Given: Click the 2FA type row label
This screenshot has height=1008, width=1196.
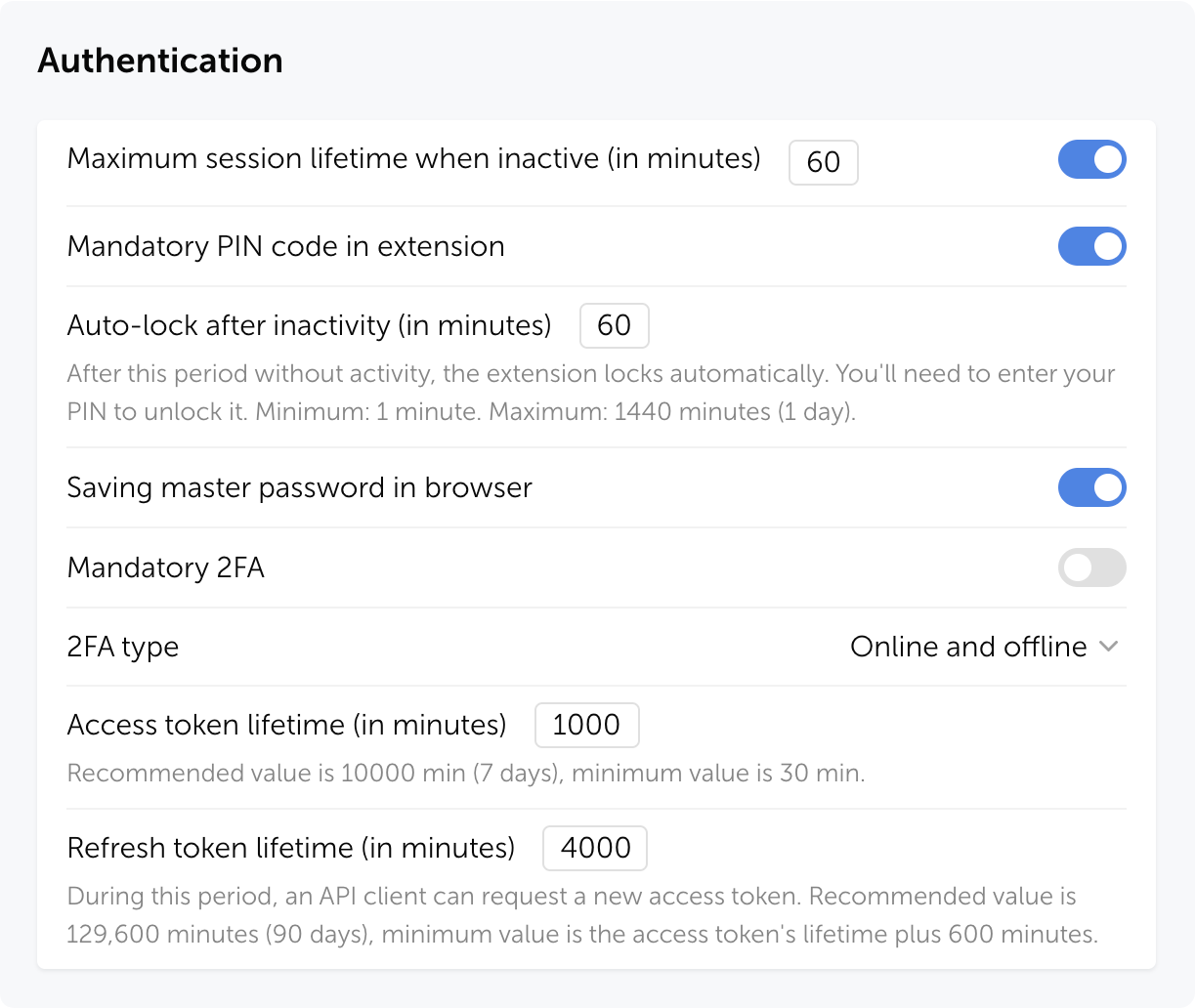Looking at the screenshot, I should 122,647.
